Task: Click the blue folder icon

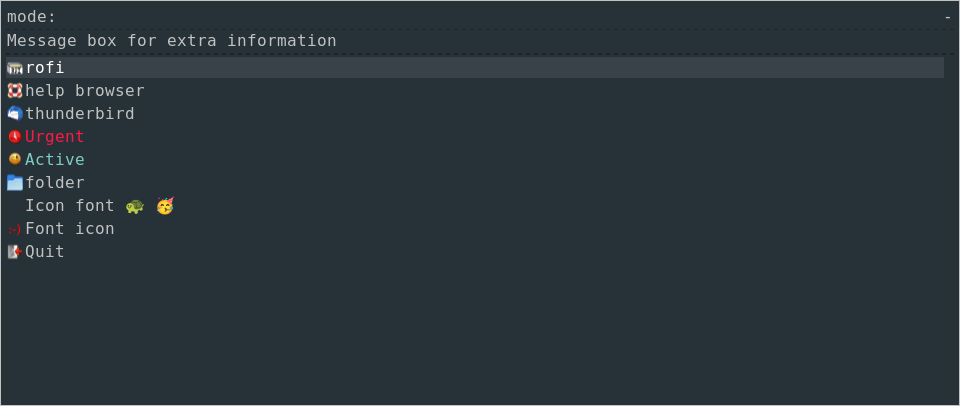Action: pos(15,182)
